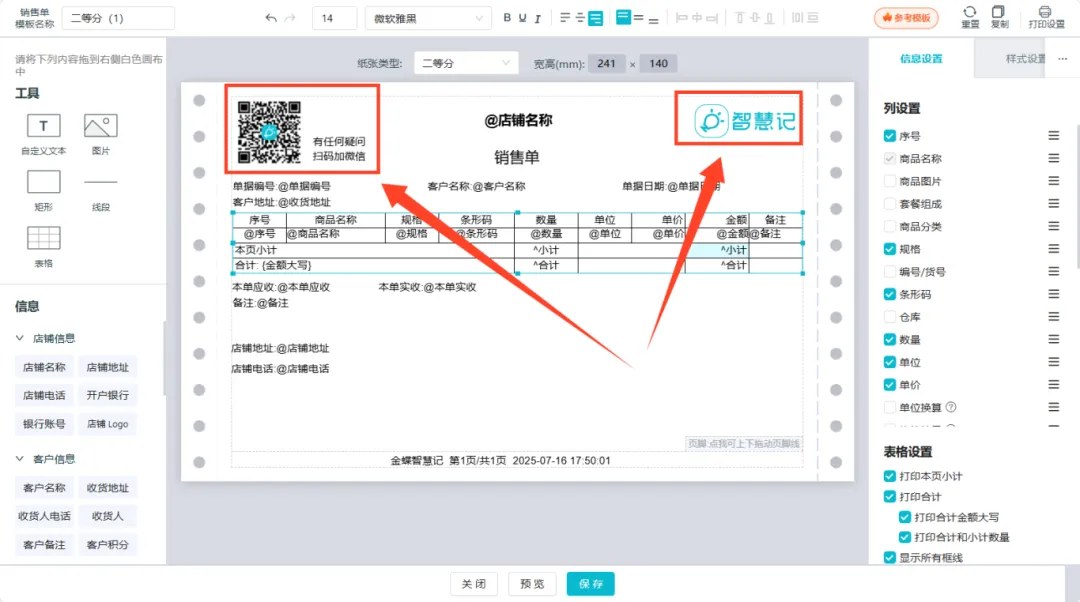1080x602 pixels.
Task: Check the 商品图片 column checkbox
Action: click(x=890, y=181)
